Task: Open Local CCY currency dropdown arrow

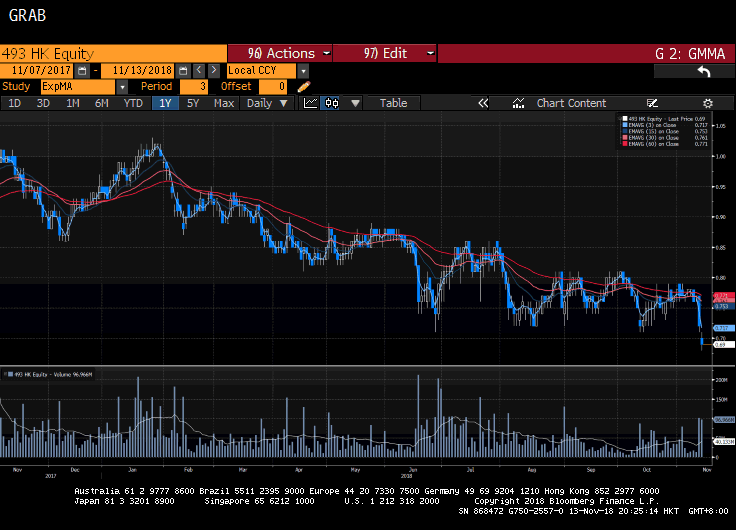Action: pyautogui.click(x=303, y=71)
